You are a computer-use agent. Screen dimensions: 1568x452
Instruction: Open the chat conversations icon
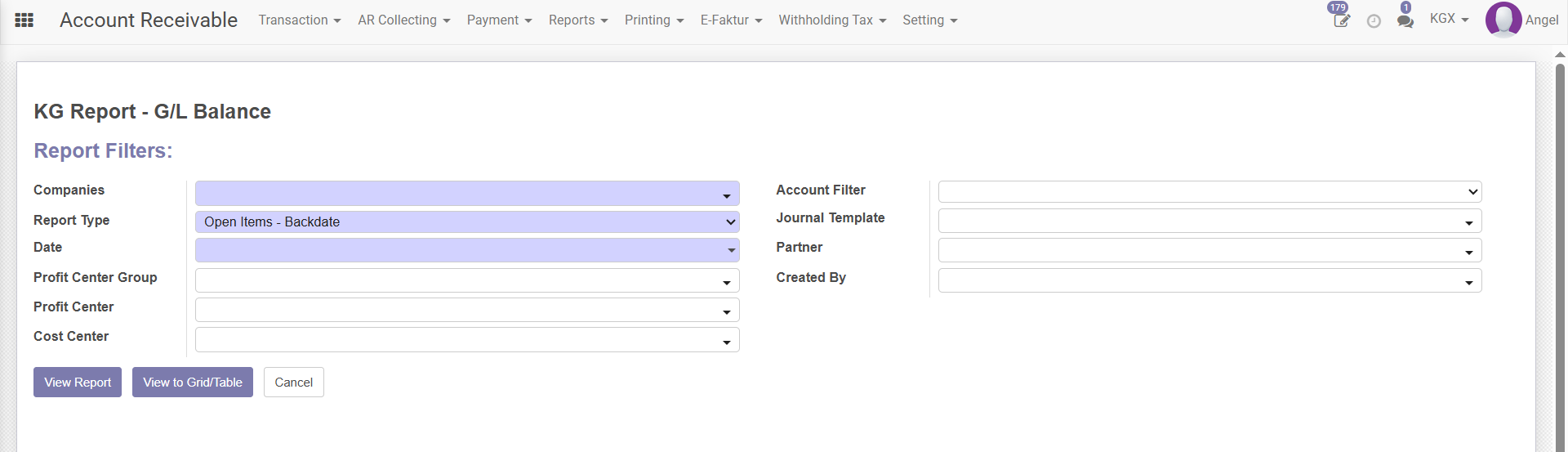point(1405,21)
